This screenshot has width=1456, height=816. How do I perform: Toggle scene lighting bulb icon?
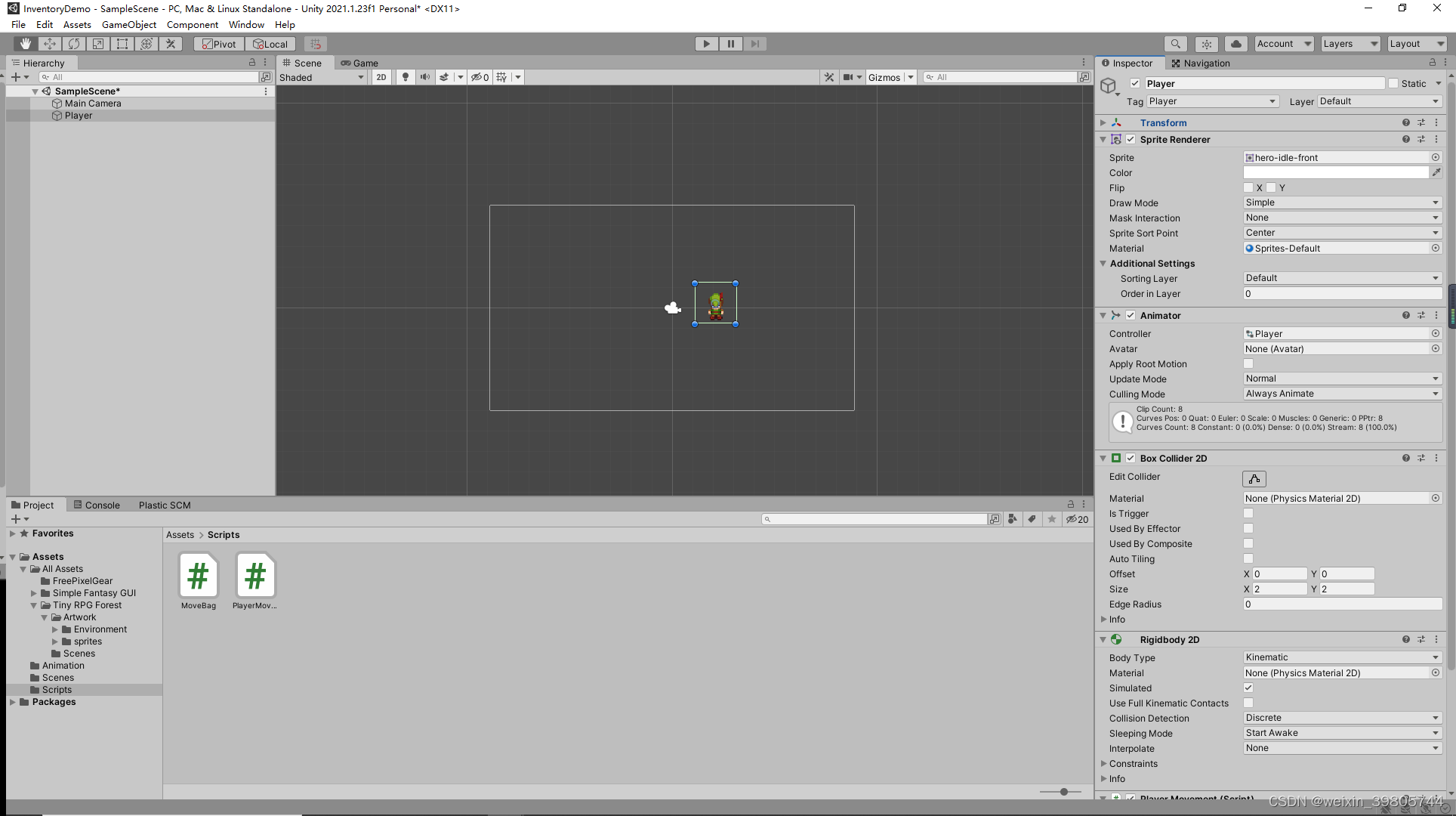click(406, 77)
